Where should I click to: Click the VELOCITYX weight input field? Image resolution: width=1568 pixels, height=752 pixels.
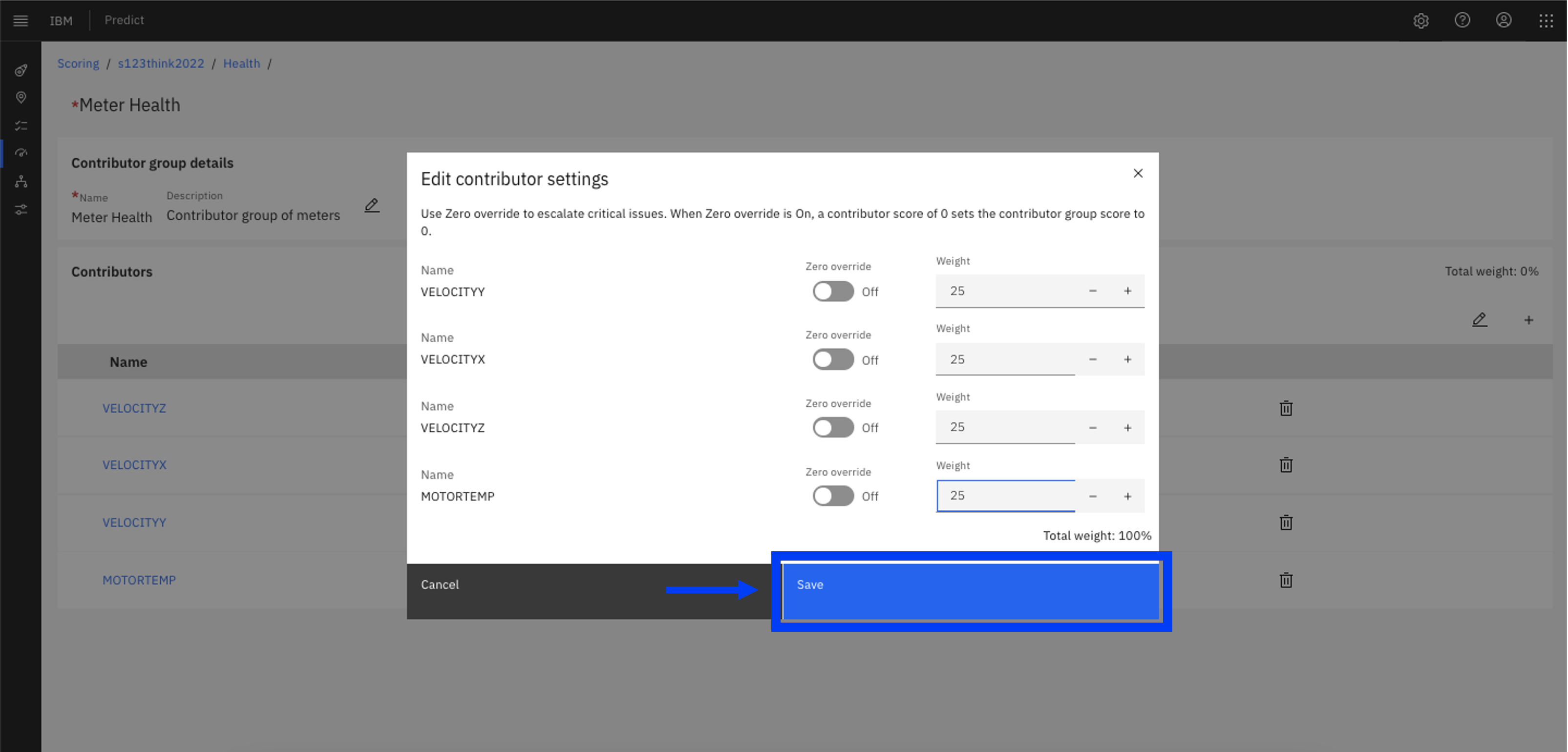(x=1006, y=359)
